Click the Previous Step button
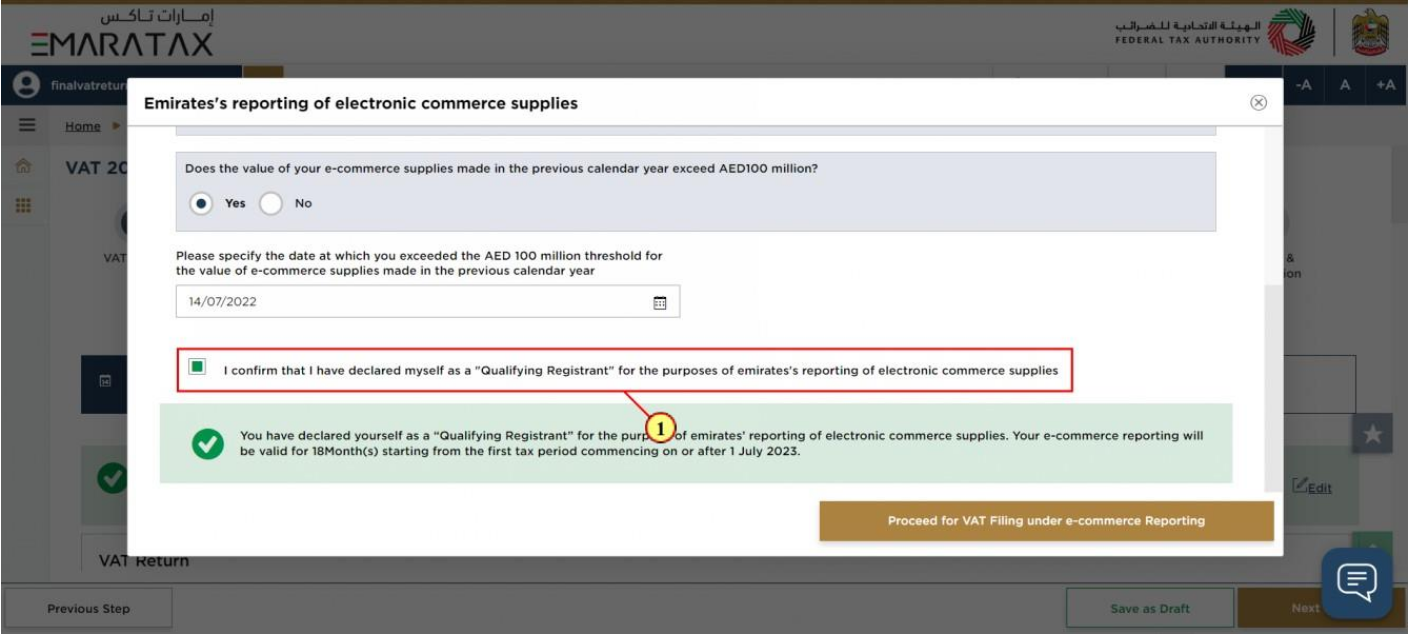Image resolution: width=1408 pixels, height=634 pixels. coord(89,608)
